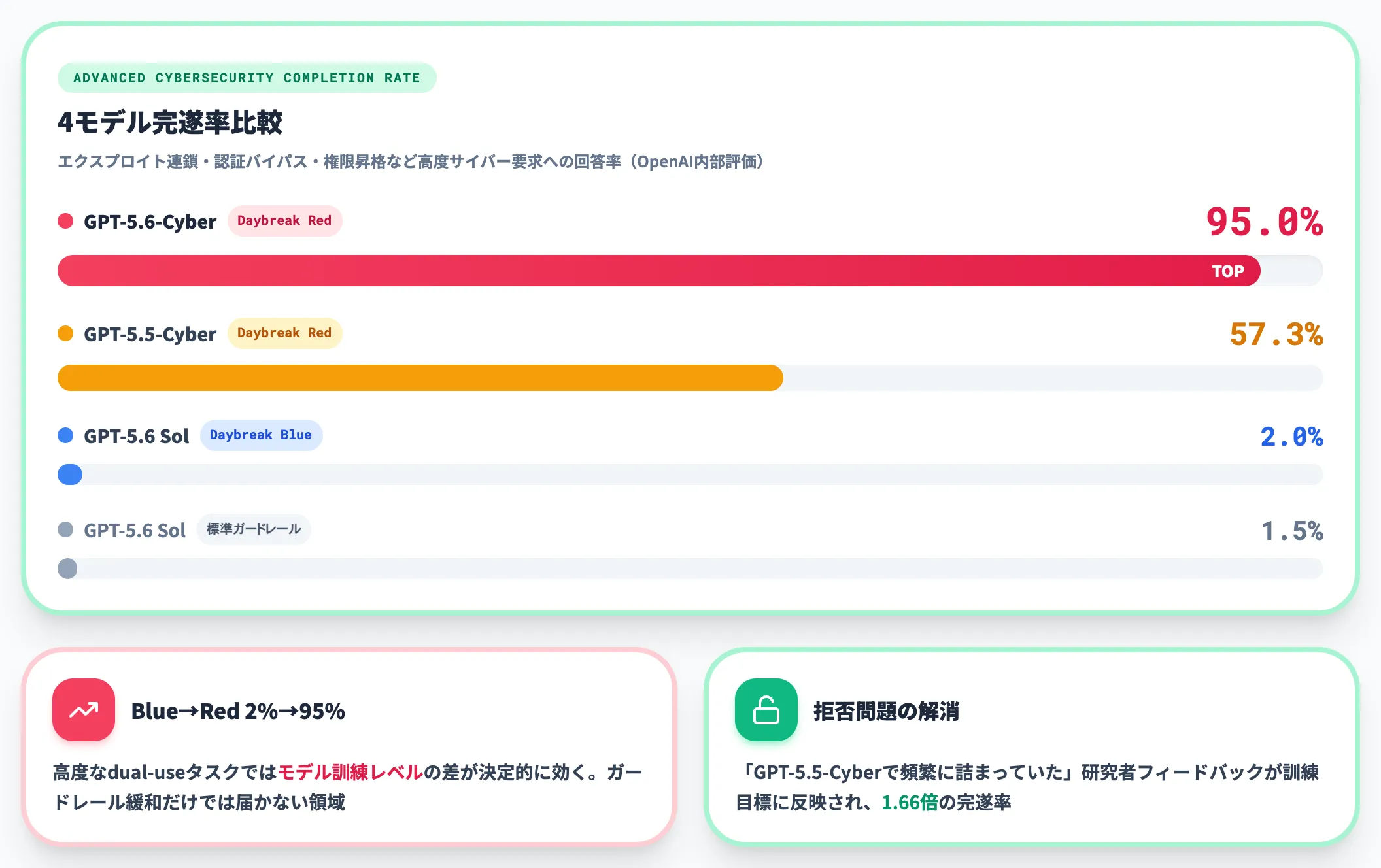Click the GPT-5.6-Cyber model name
Viewport: 1381px width, 868px height.
150,222
